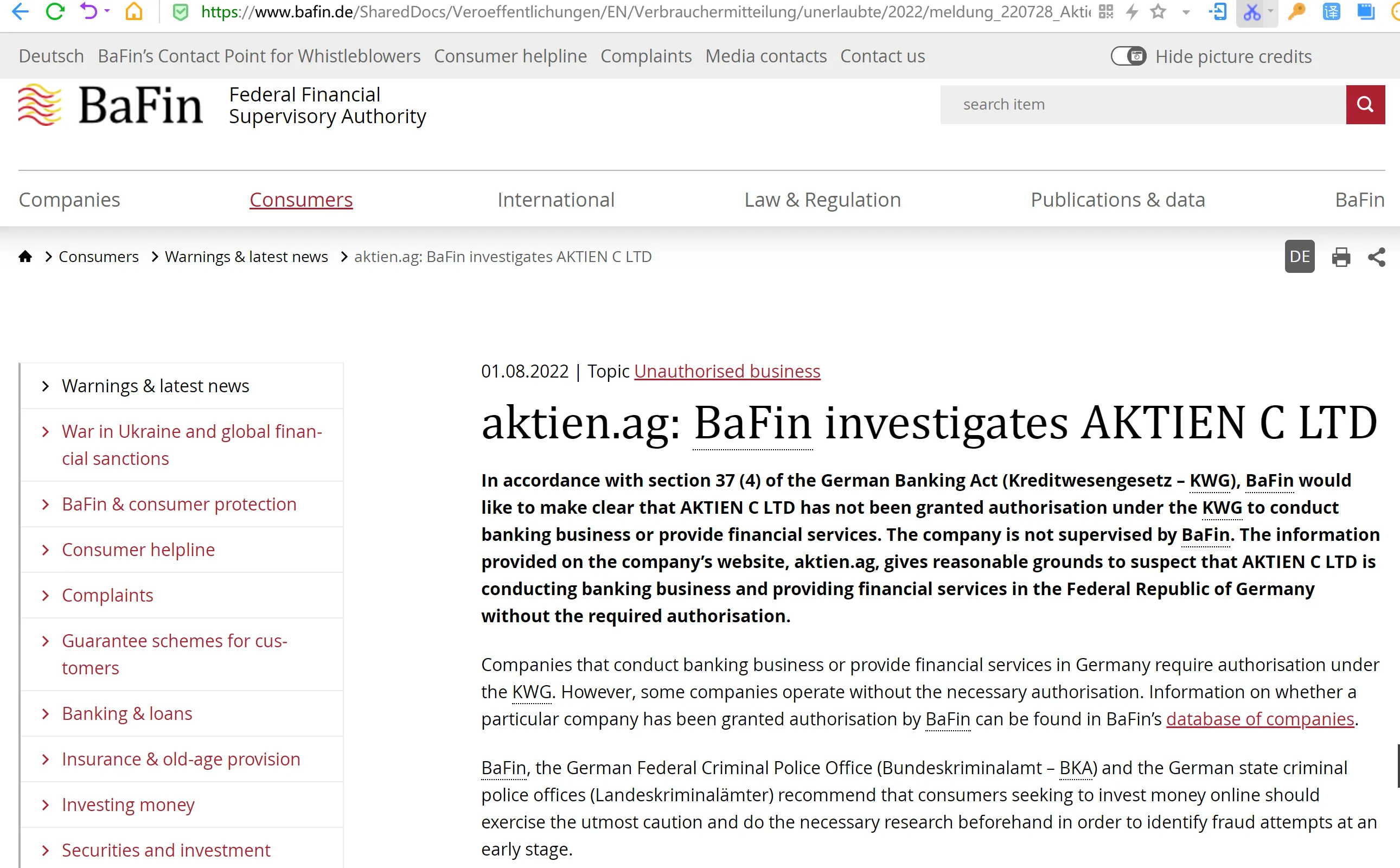Go to Consumers in the breadcrumb

(99, 257)
